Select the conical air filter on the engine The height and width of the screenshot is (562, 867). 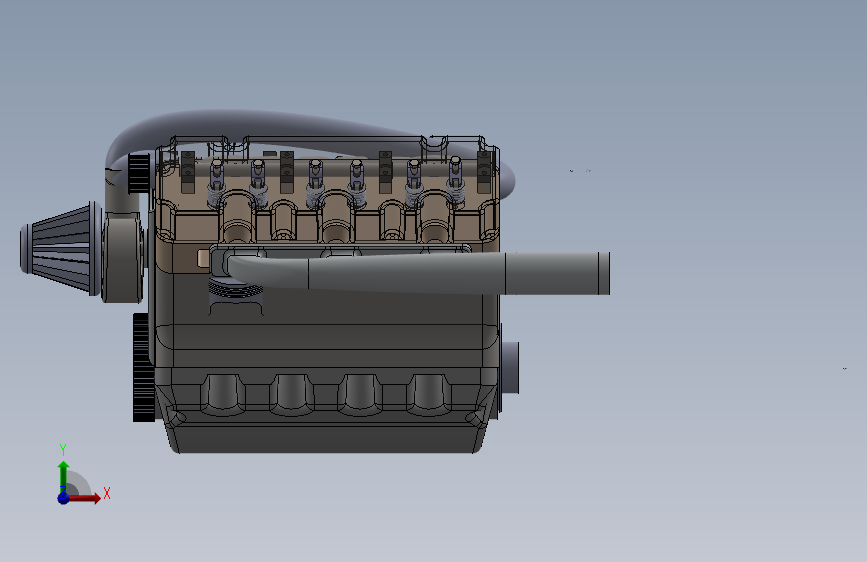[61, 248]
